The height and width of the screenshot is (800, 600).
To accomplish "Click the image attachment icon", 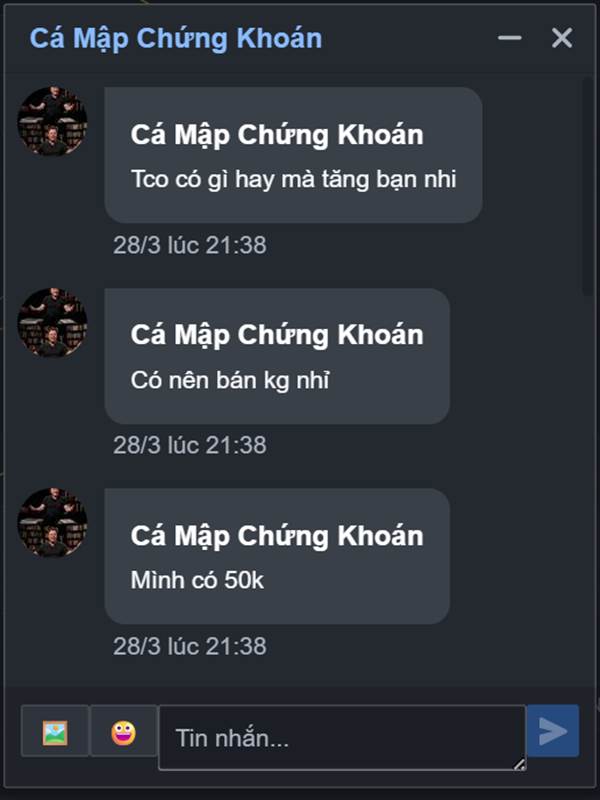I will click(x=55, y=731).
